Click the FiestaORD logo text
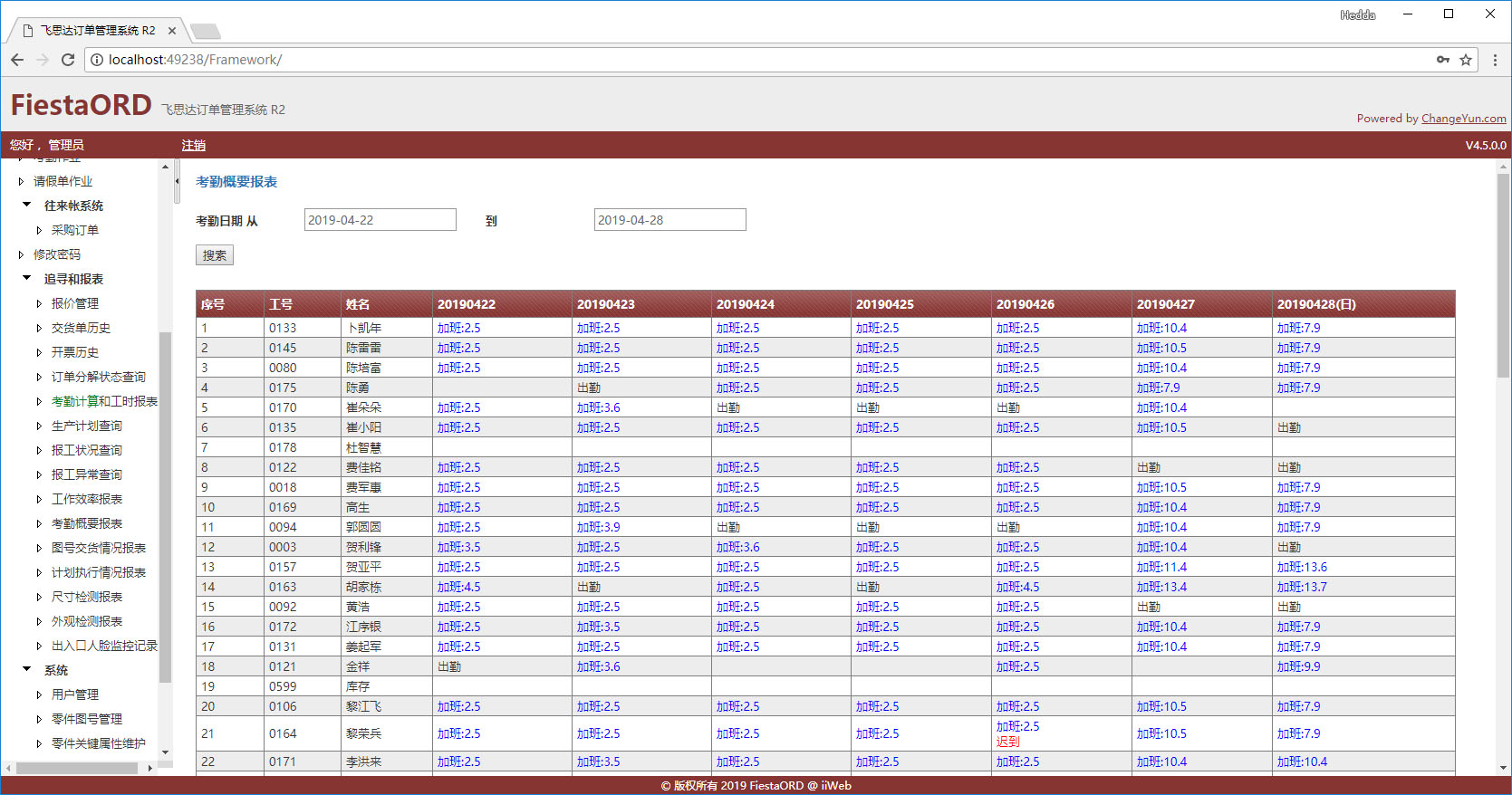Viewport: 1512px width, 795px height. click(82, 105)
